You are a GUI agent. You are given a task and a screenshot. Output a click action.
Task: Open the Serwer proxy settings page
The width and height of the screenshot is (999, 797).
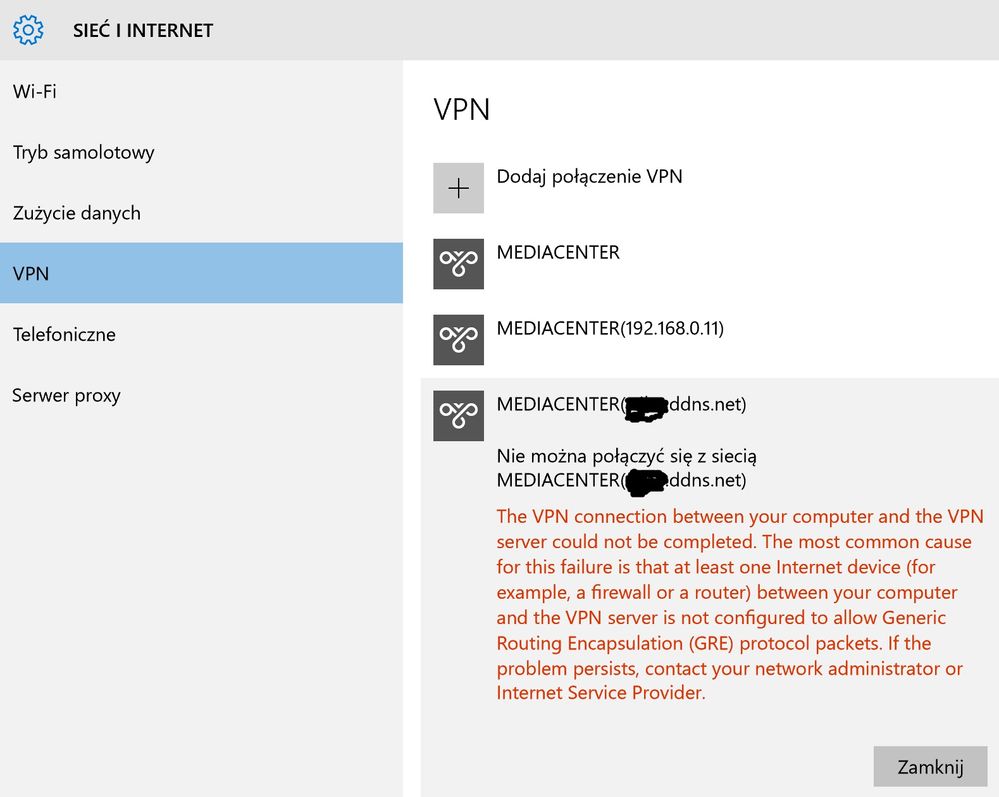tap(66, 395)
